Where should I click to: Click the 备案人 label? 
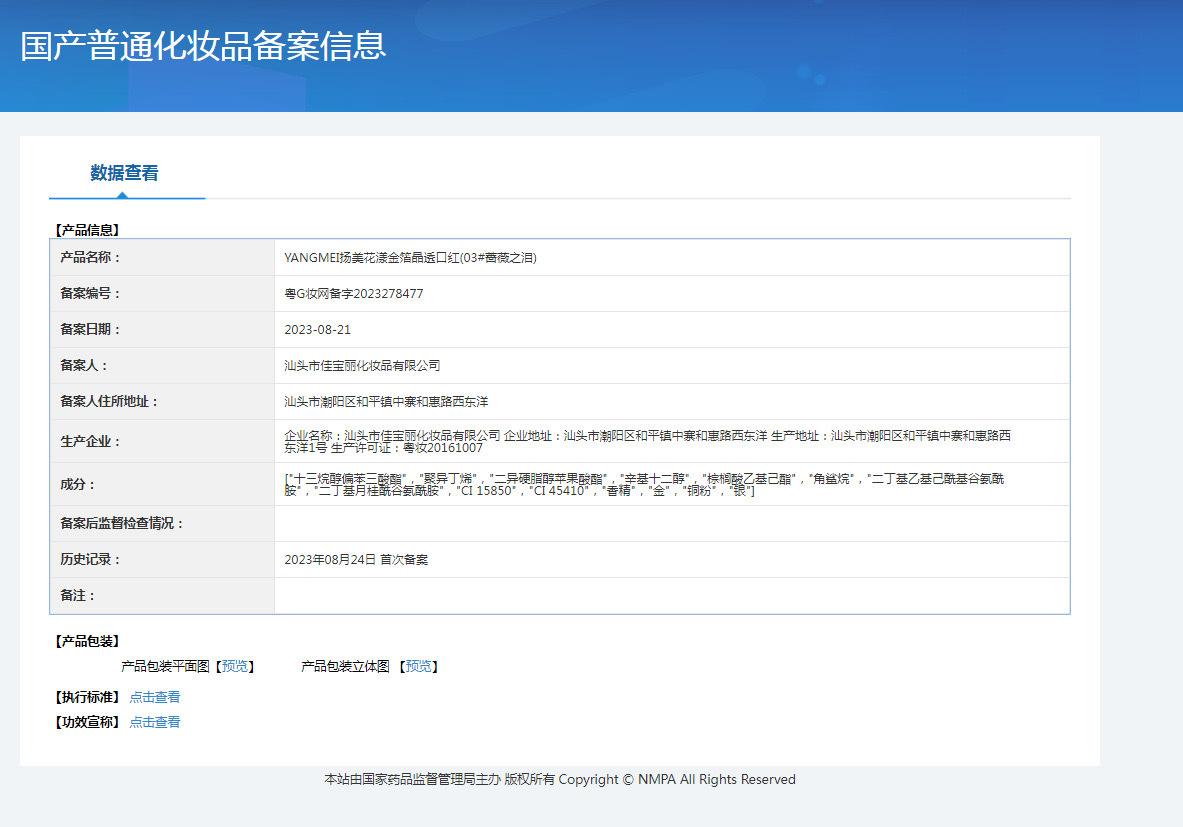click(x=84, y=365)
